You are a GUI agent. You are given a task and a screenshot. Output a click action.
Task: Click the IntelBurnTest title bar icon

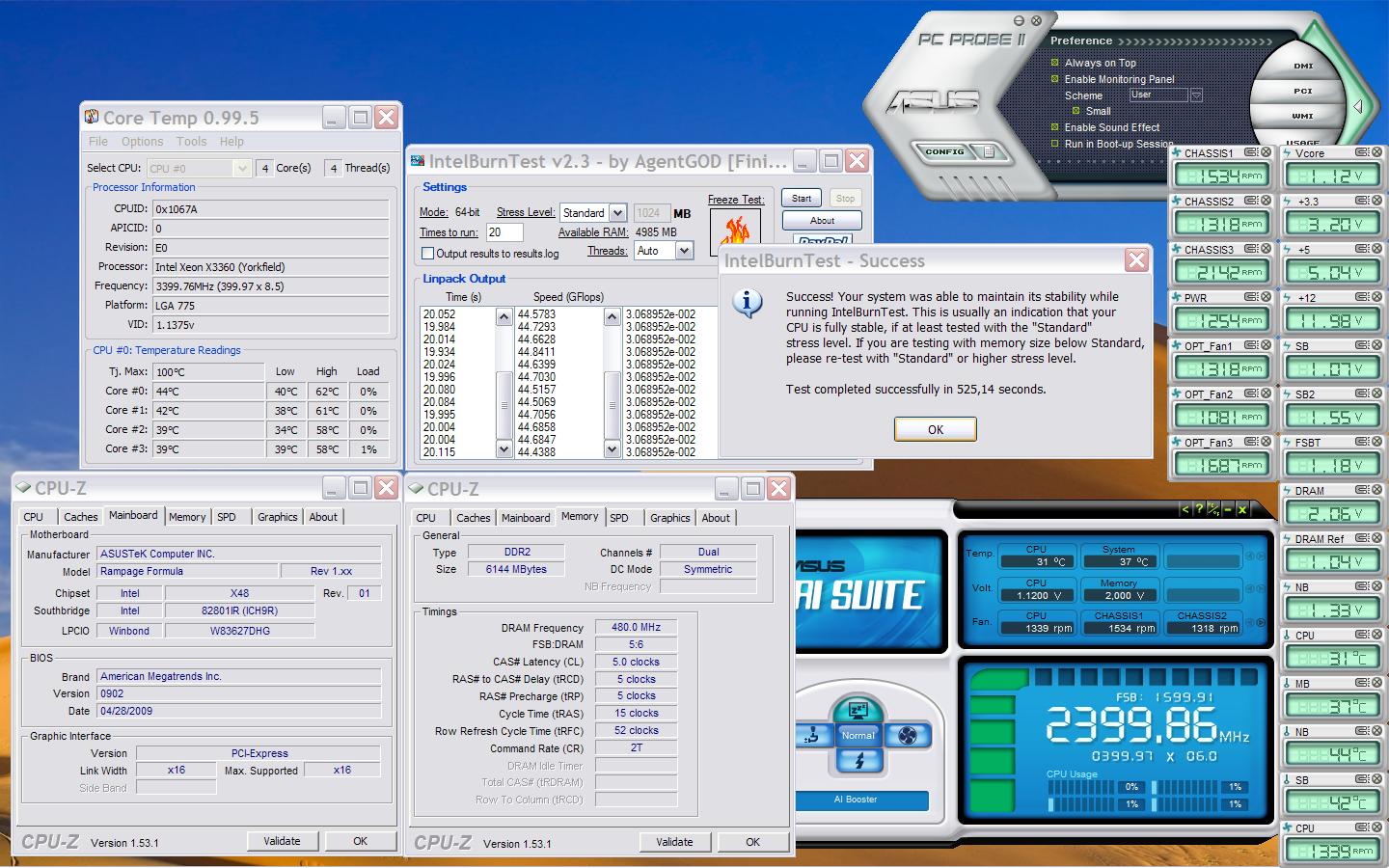417,161
